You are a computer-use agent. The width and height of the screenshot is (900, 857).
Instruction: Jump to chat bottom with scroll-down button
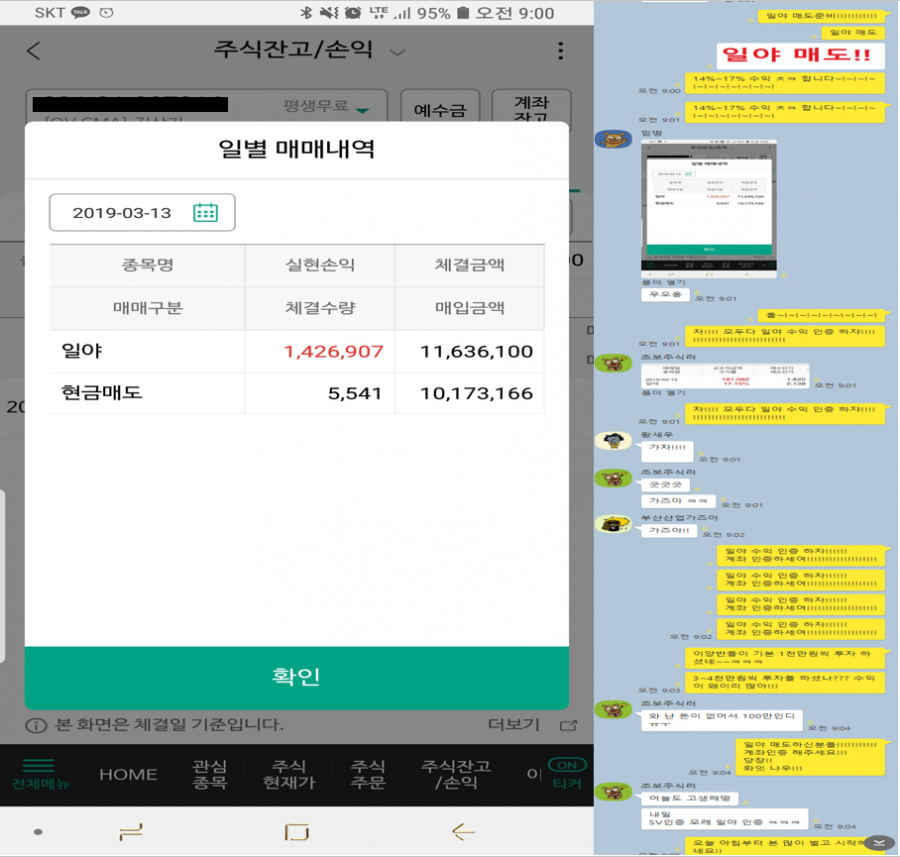coord(877,843)
